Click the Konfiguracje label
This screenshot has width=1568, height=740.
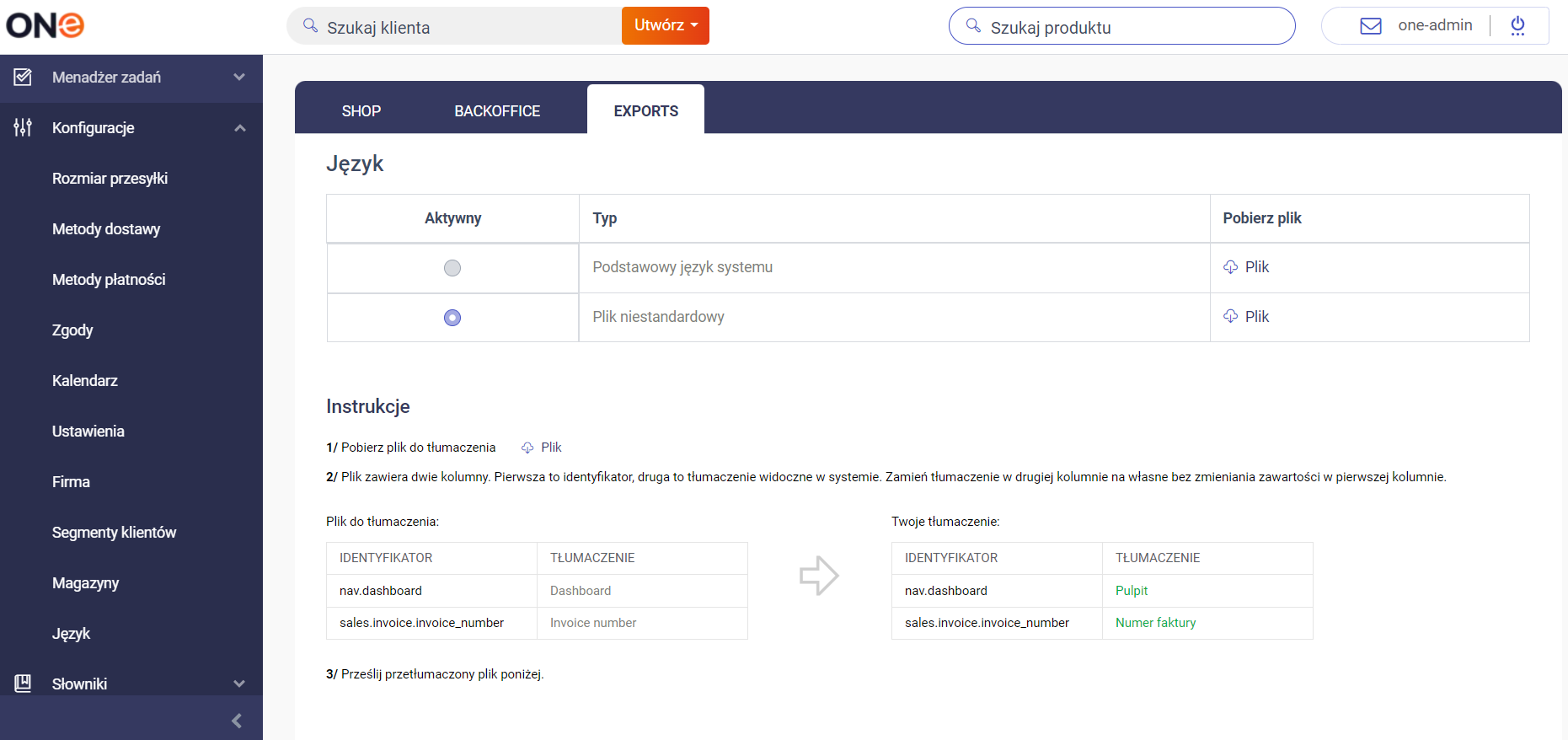[93, 128]
